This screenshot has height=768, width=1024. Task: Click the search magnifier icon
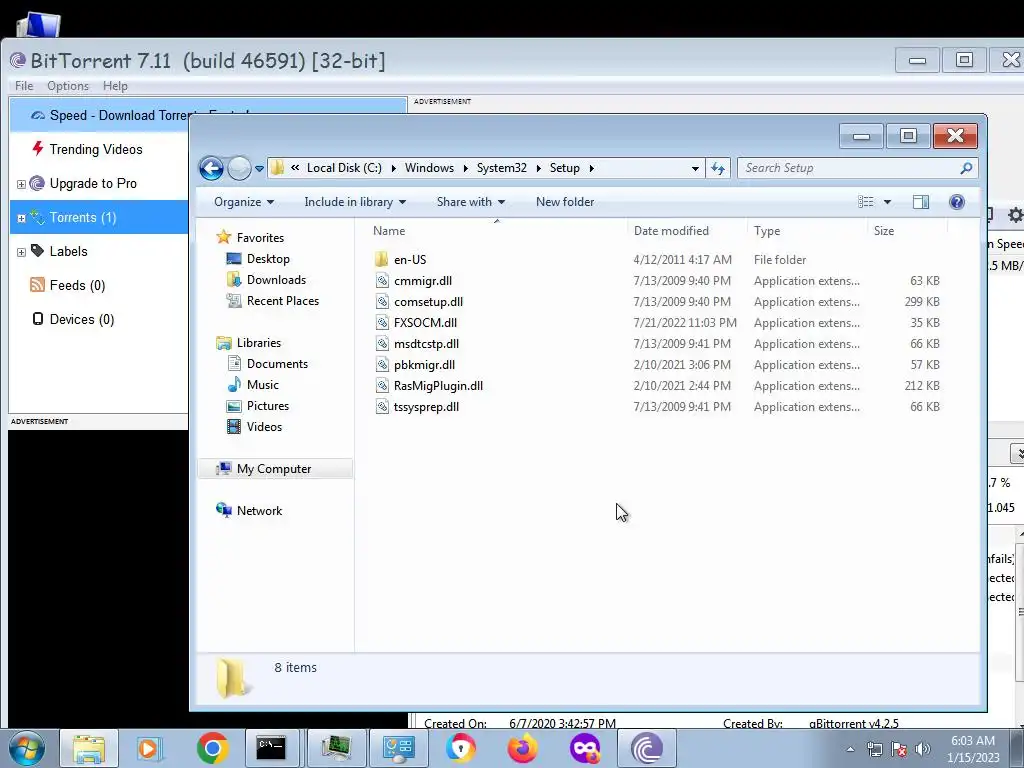pyautogui.click(x=967, y=168)
